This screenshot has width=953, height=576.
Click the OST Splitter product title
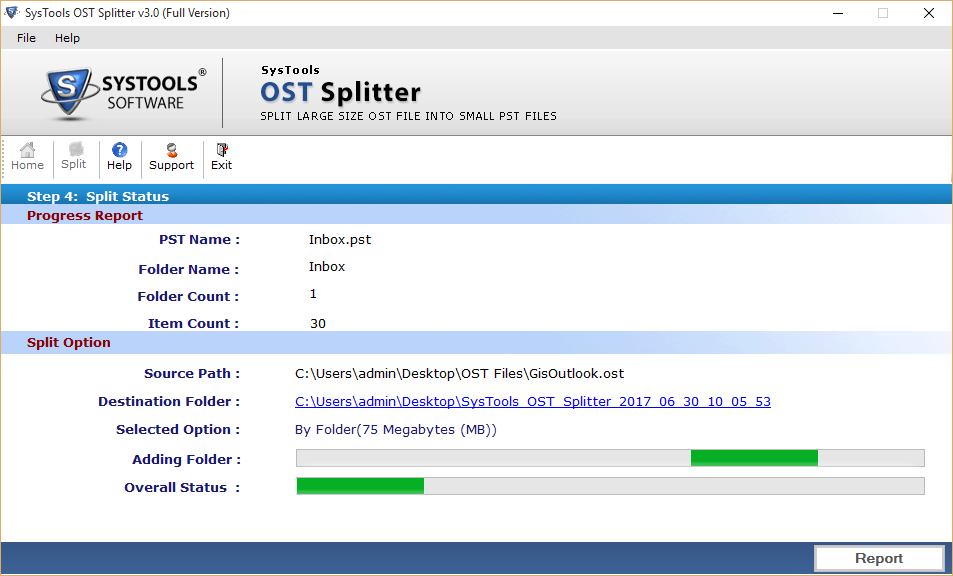[340, 92]
